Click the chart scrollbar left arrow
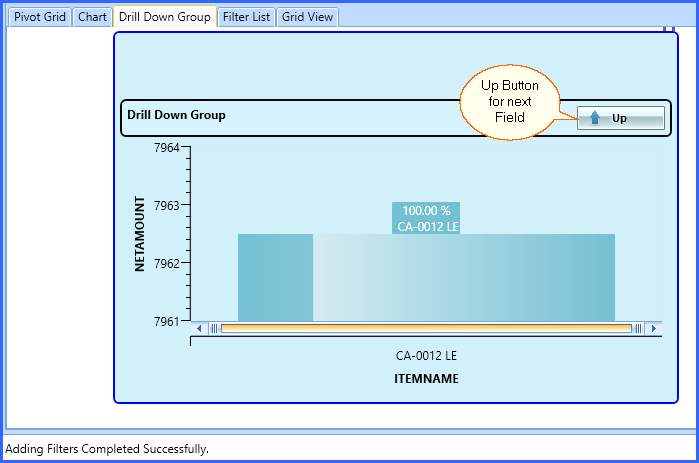The width and height of the screenshot is (699, 463). [199, 328]
